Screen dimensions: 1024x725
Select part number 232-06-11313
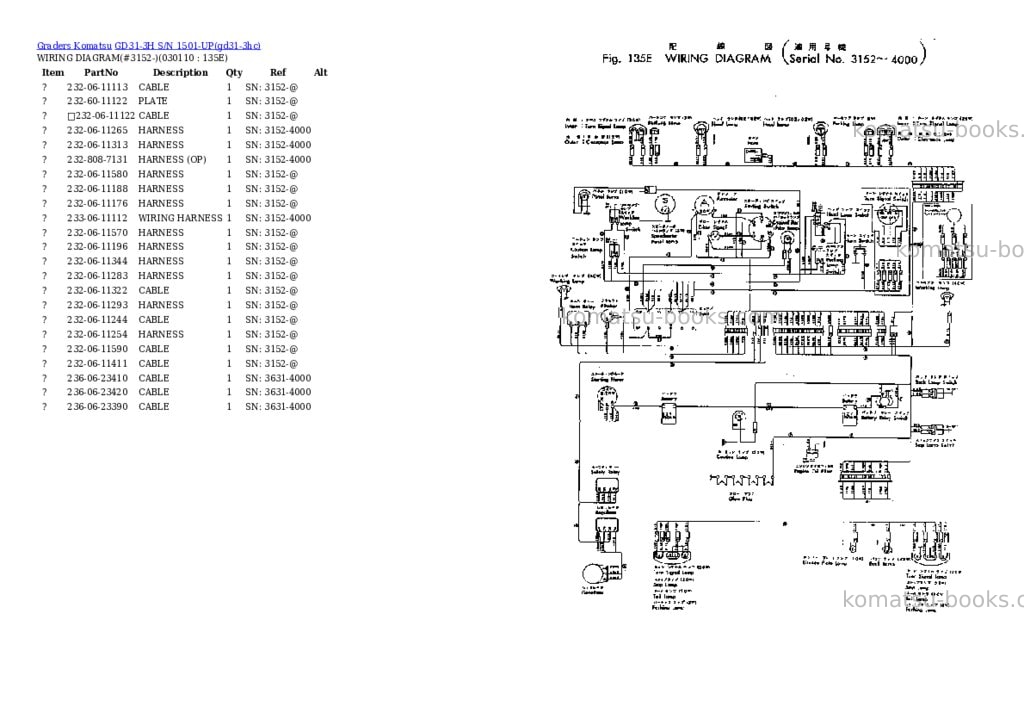(97, 145)
